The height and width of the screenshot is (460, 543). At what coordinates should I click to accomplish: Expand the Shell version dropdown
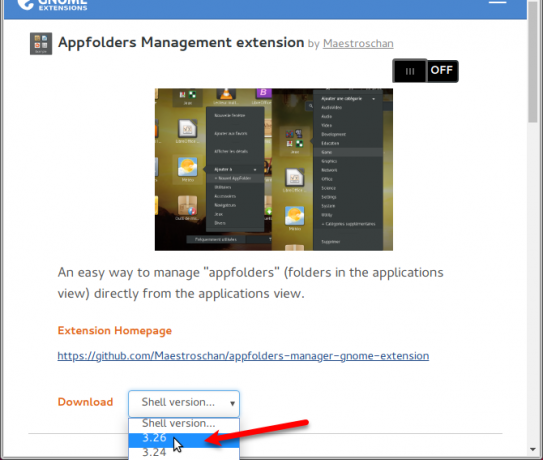pyautogui.click(x=184, y=403)
